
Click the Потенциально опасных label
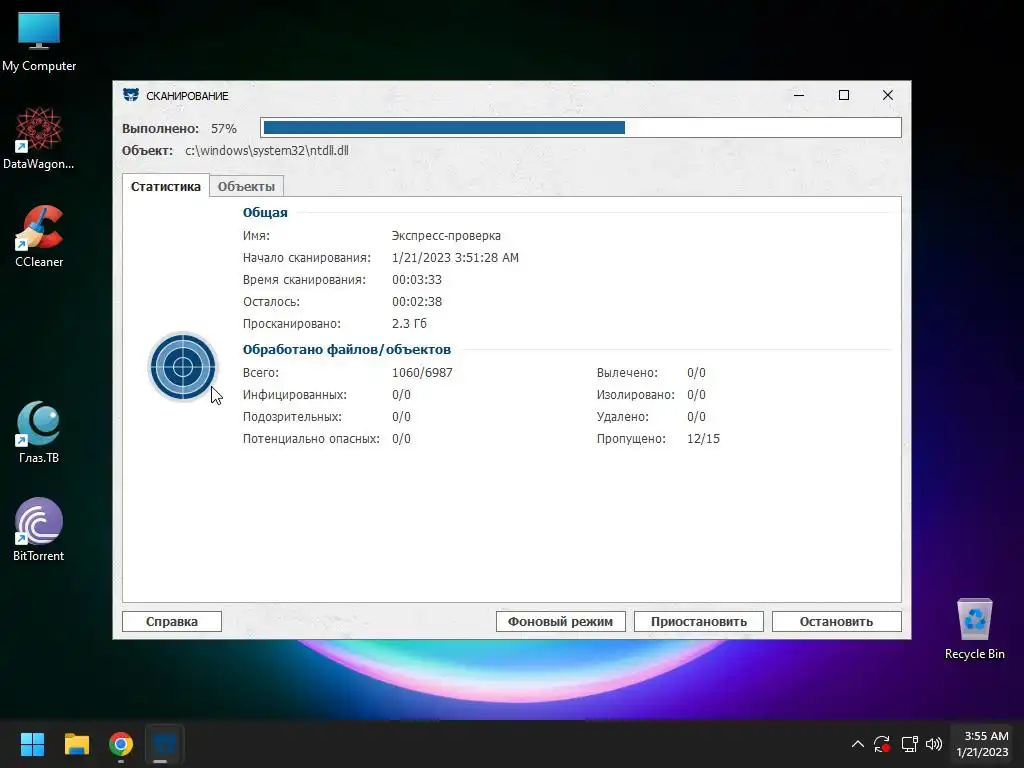(311, 439)
